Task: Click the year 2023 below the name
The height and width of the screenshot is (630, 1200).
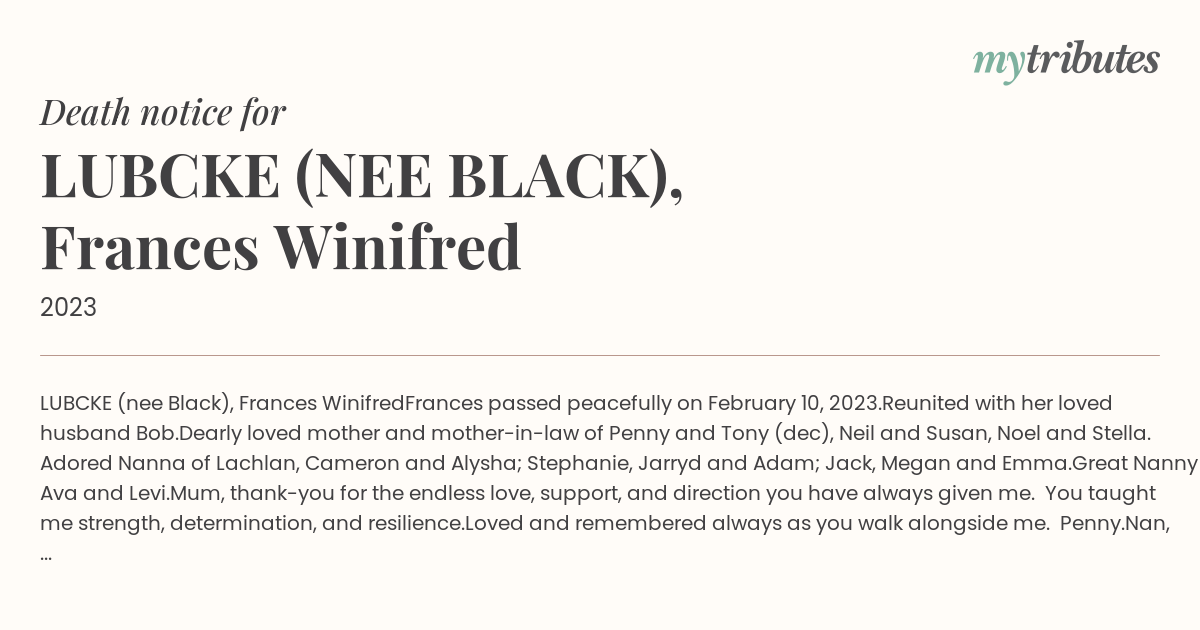Action: 68,307
